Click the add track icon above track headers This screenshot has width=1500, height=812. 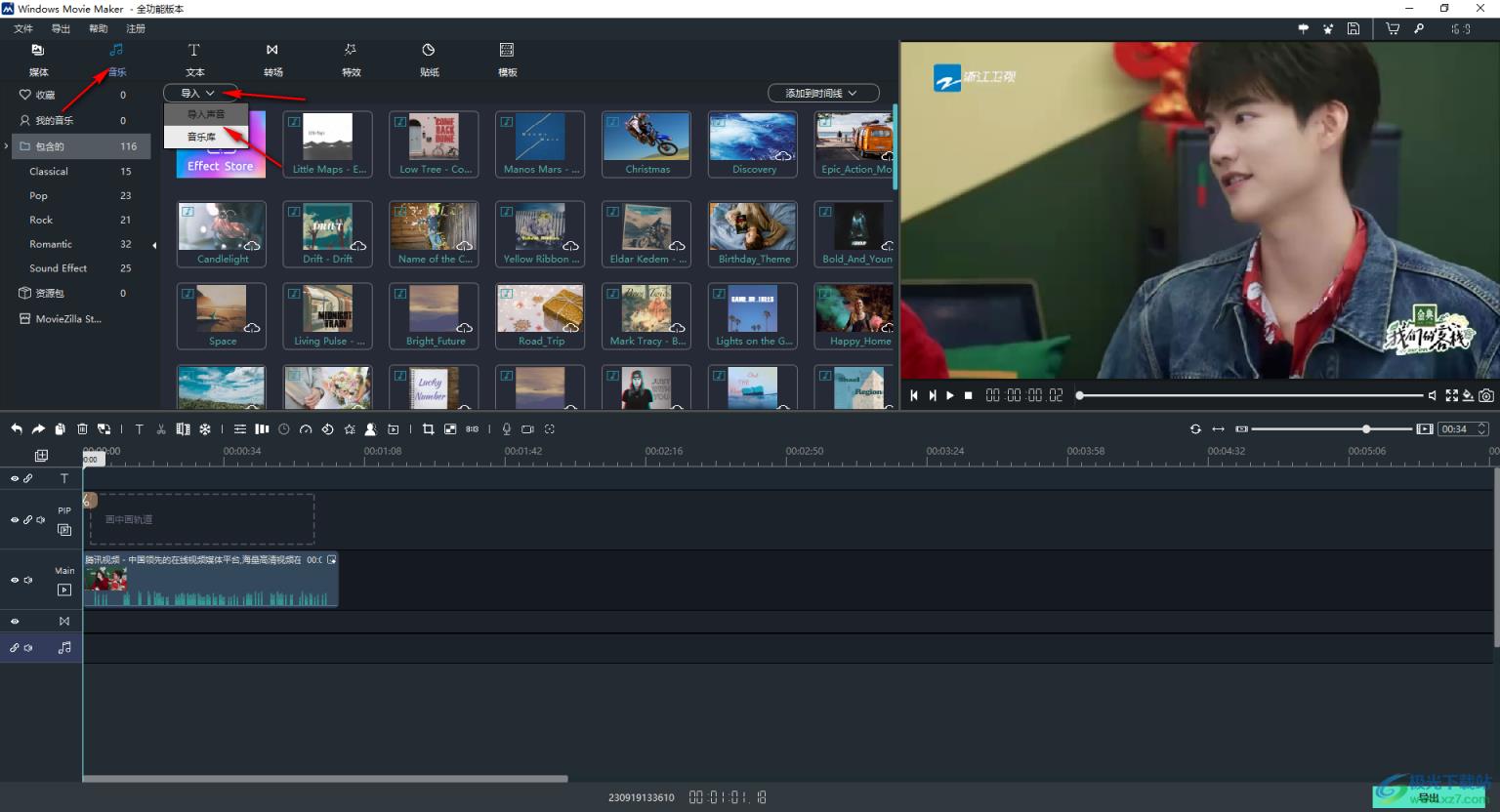(x=41, y=456)
